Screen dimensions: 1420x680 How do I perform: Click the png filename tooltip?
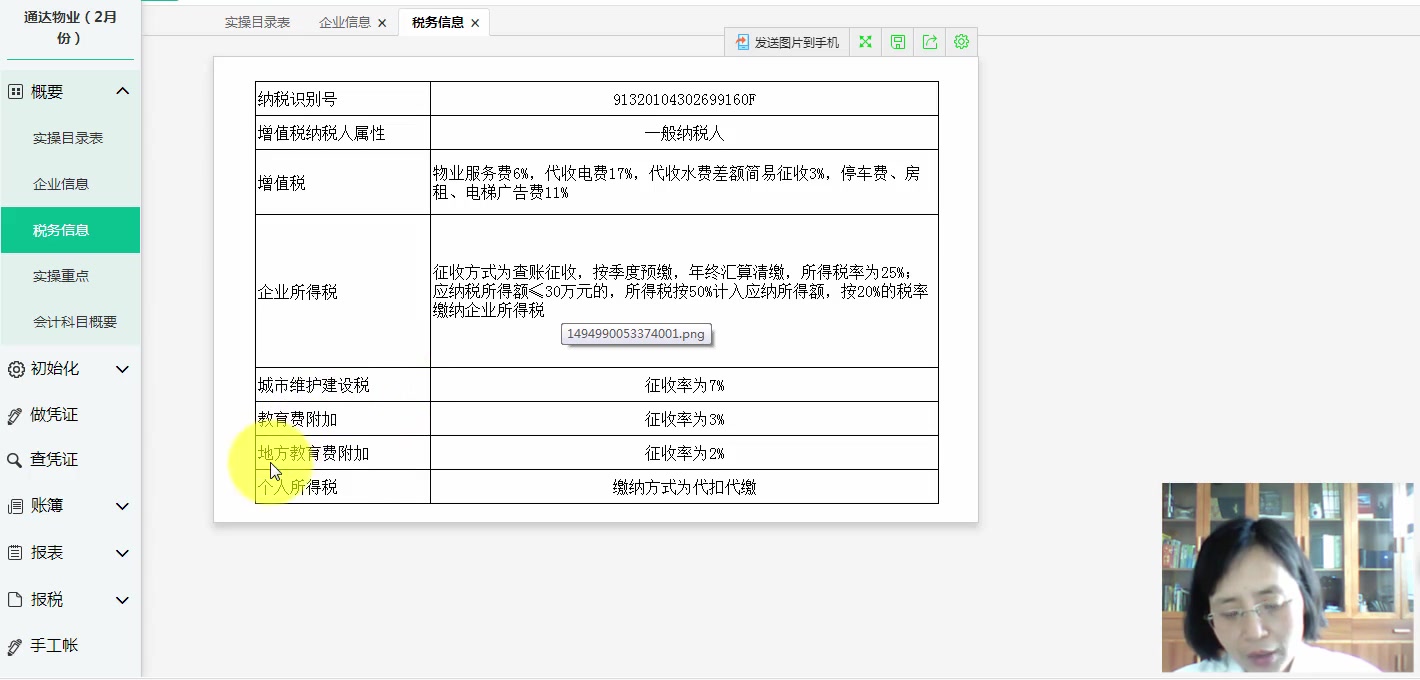coord(636,334)
